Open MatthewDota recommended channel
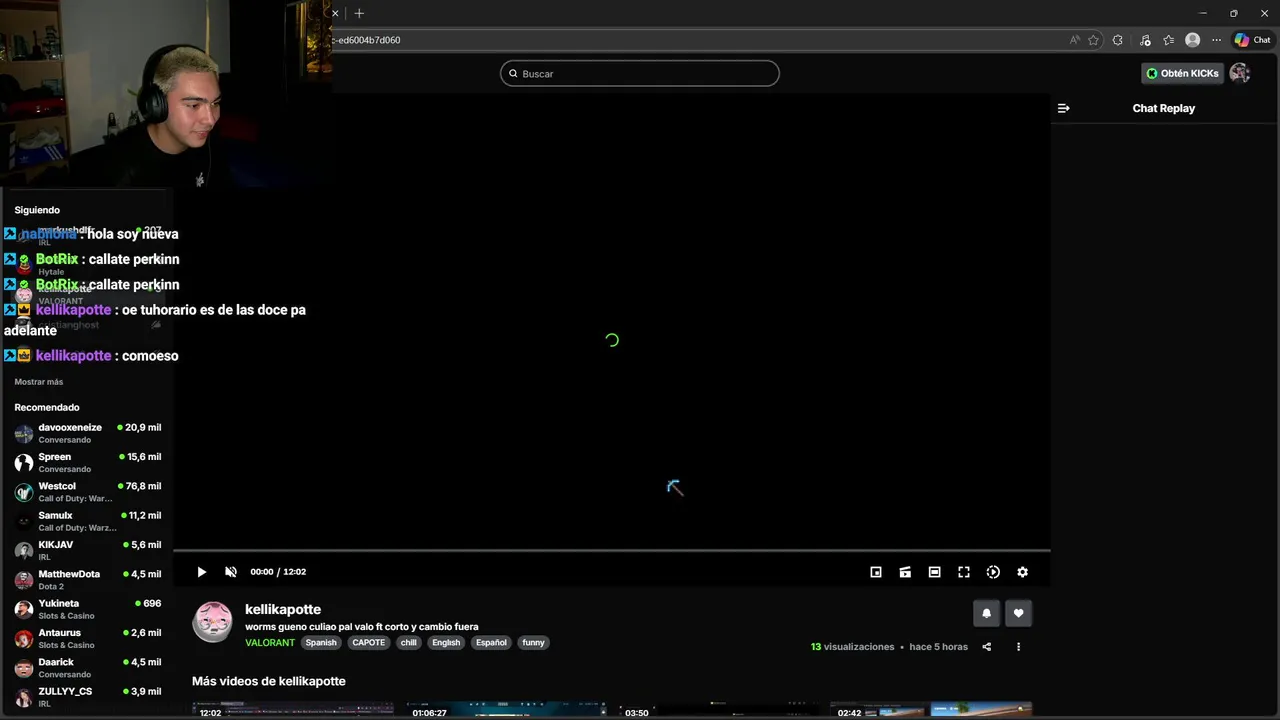This screenshot has width=1280, height=720. pyautogui.click(x=88, y=580)
